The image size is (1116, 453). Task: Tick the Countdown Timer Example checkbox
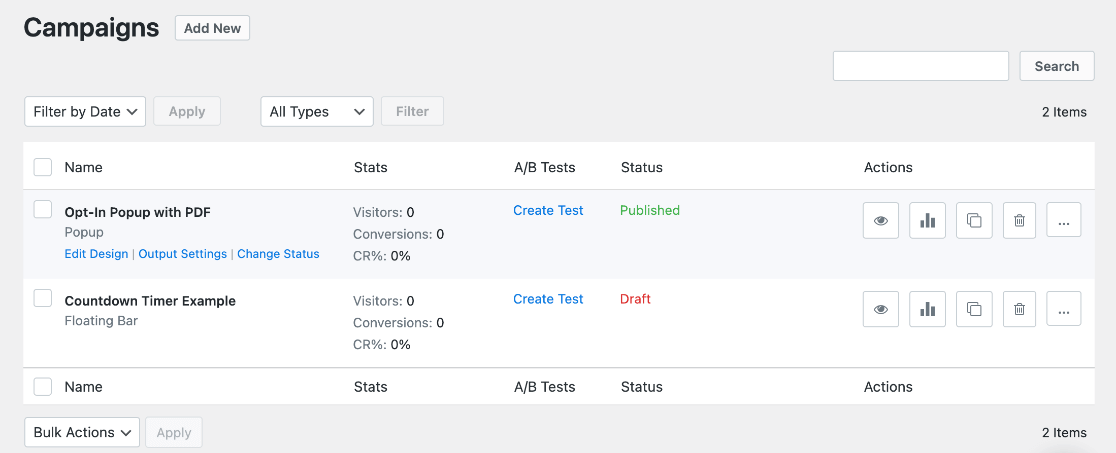[x=43, y=298]
